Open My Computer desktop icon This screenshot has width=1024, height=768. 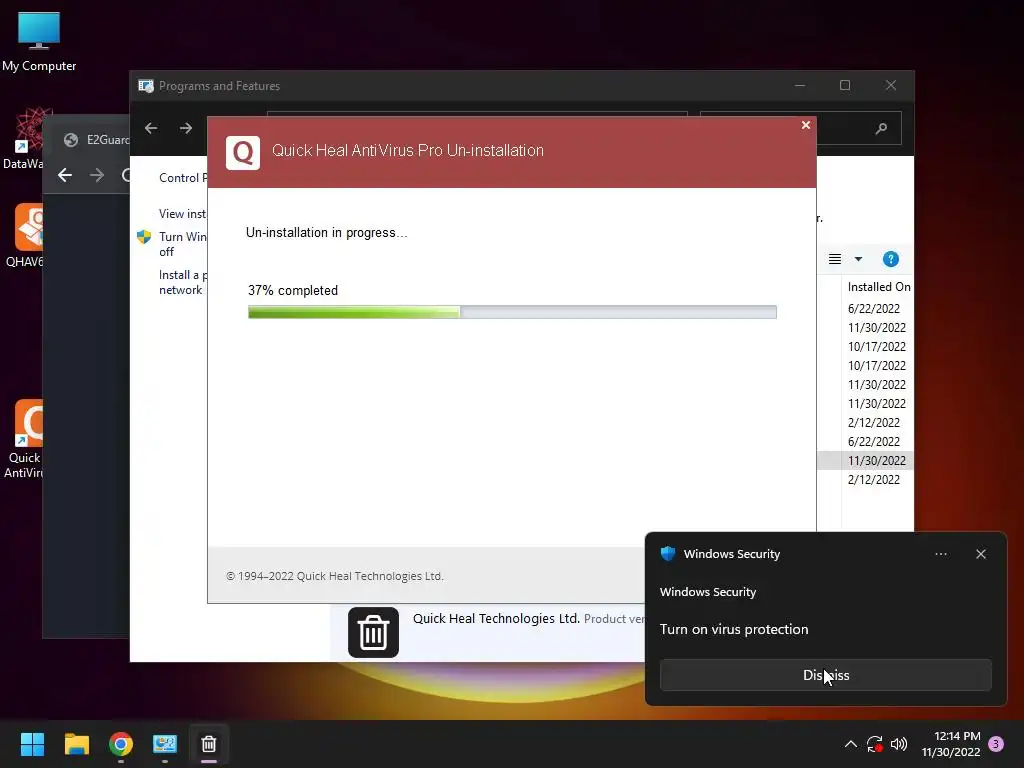coord(39,42)
